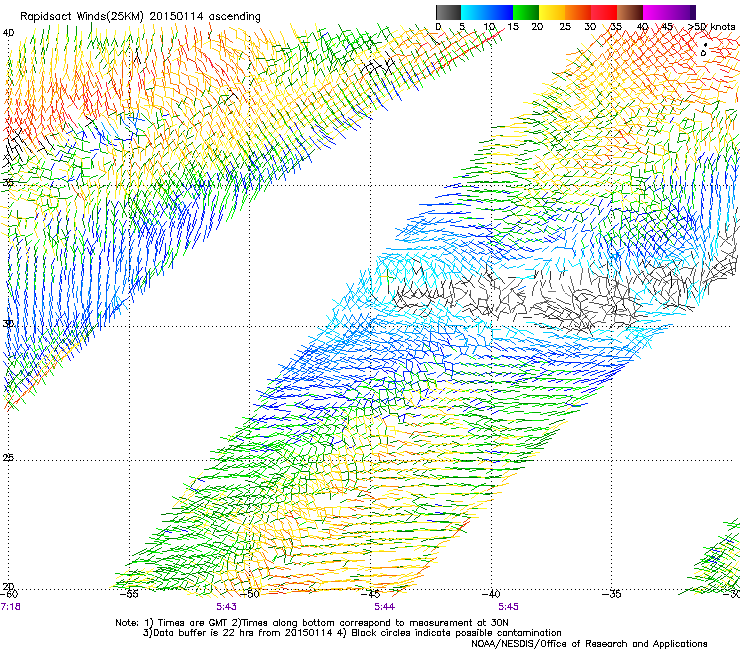Click the longitude label '-45'

pyautogui.click(x=370, y=594)
